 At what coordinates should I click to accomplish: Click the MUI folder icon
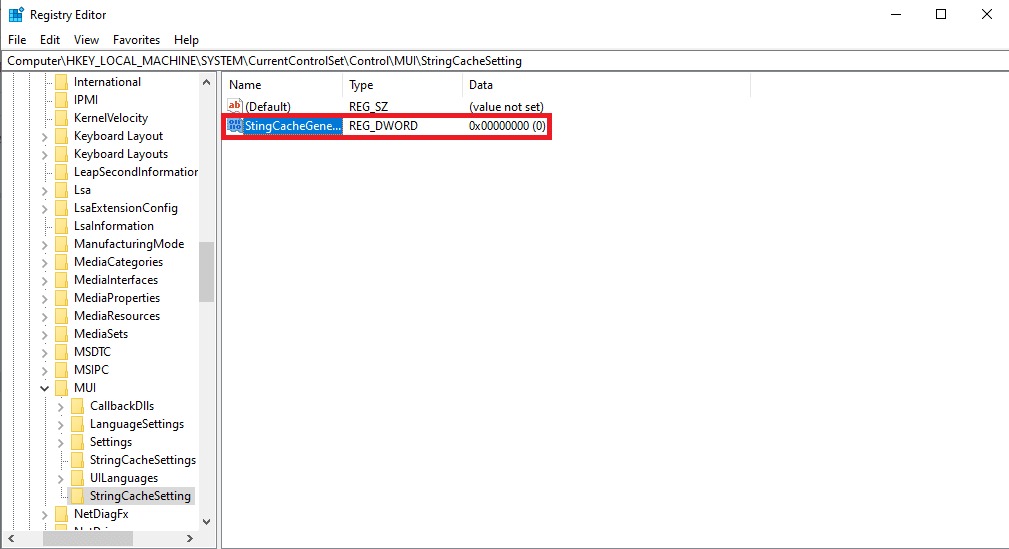tap(62, 388)
